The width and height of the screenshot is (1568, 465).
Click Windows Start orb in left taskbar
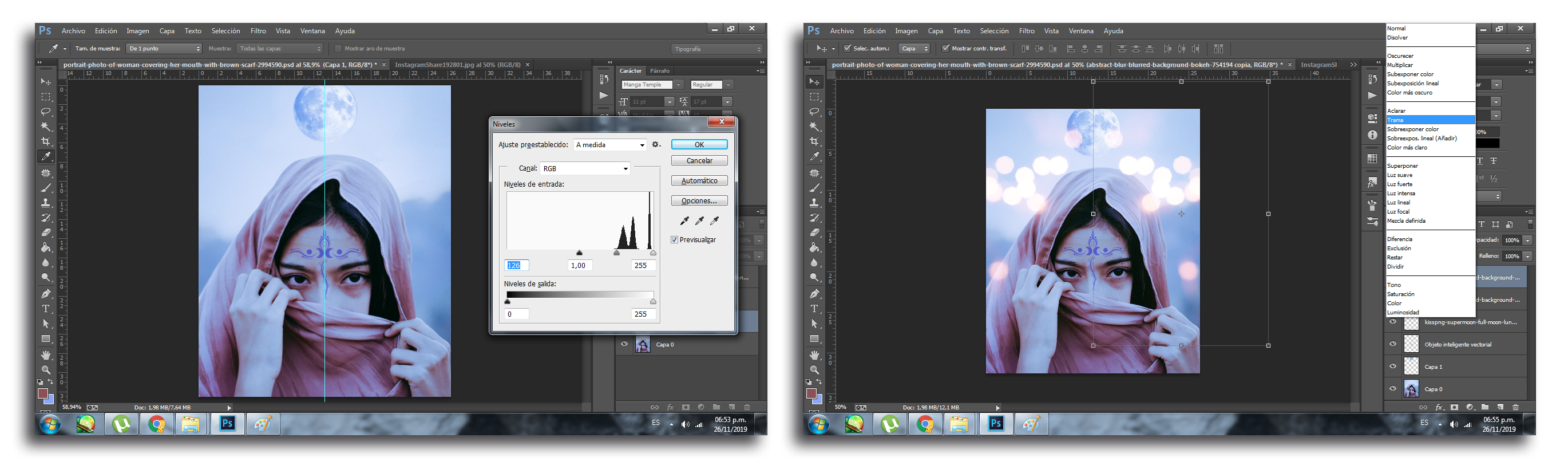50,424
